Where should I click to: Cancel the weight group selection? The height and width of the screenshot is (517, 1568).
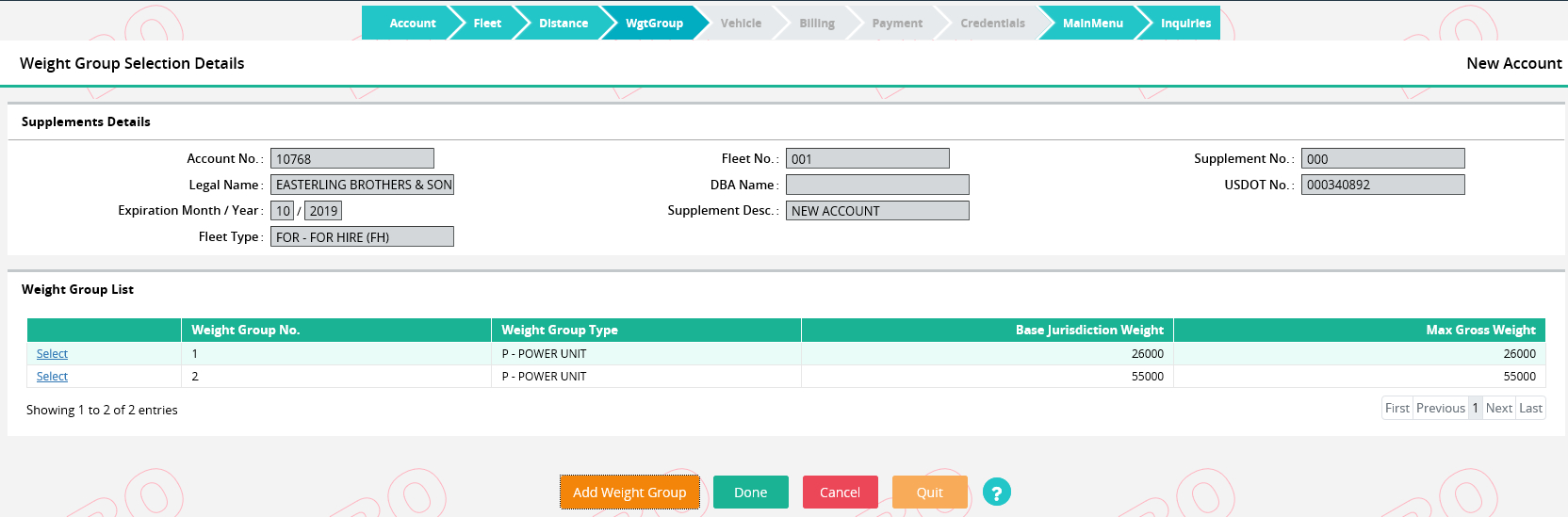tap(840, 493)
